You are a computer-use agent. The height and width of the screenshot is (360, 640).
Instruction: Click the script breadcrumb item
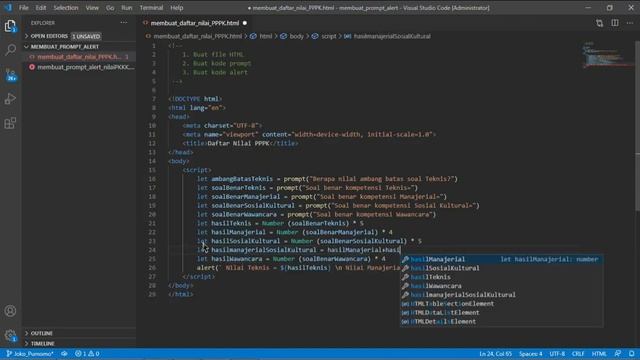pos(329,36)
